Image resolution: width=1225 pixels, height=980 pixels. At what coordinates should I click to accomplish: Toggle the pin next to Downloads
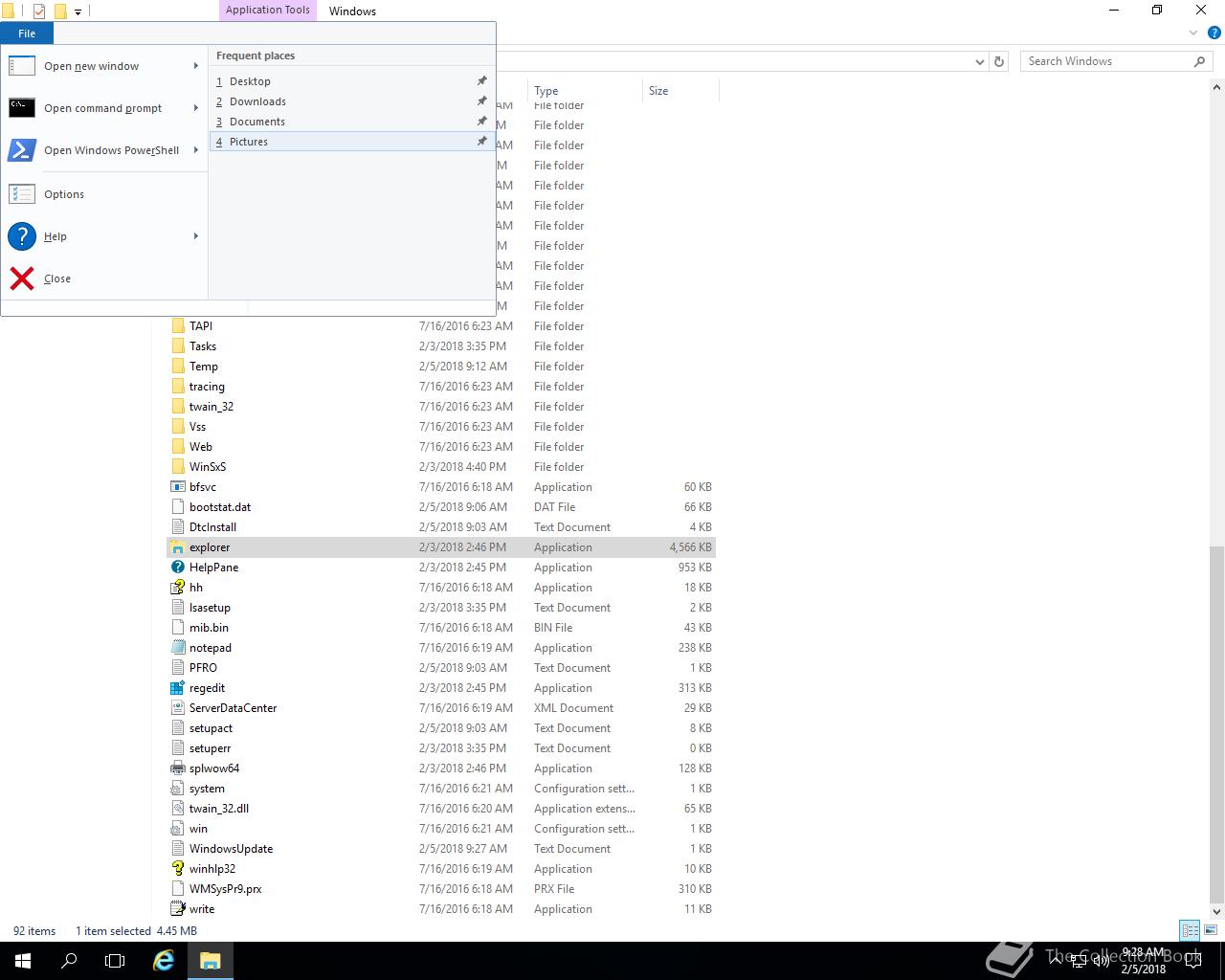481,101
